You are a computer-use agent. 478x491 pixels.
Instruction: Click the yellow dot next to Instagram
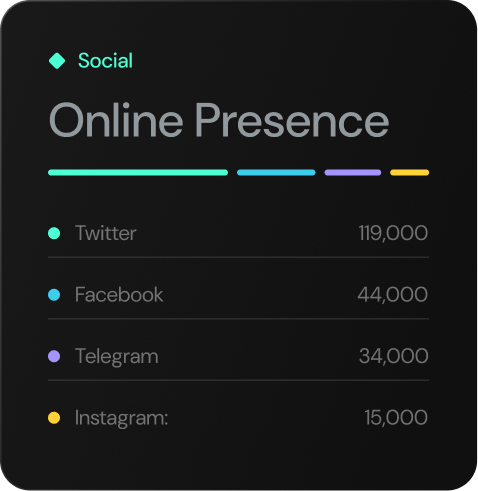coord(54,418)
